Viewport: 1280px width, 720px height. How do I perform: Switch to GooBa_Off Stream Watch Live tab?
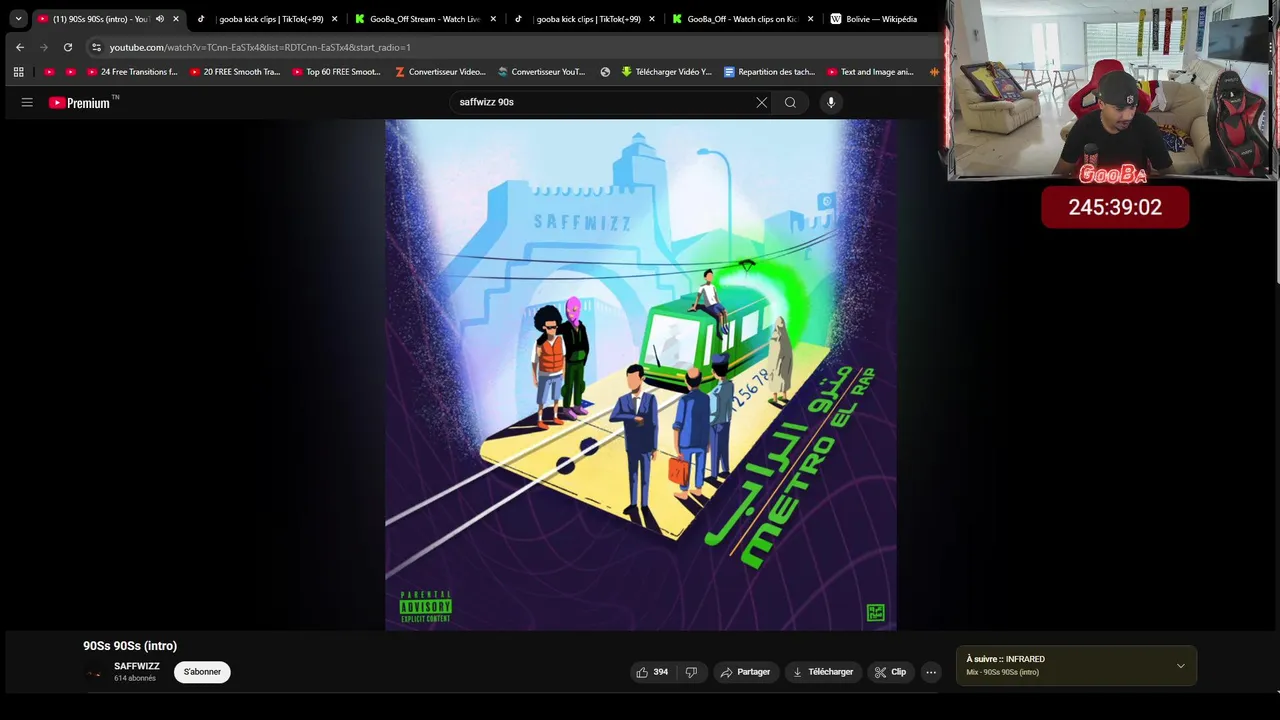(425, 19)
